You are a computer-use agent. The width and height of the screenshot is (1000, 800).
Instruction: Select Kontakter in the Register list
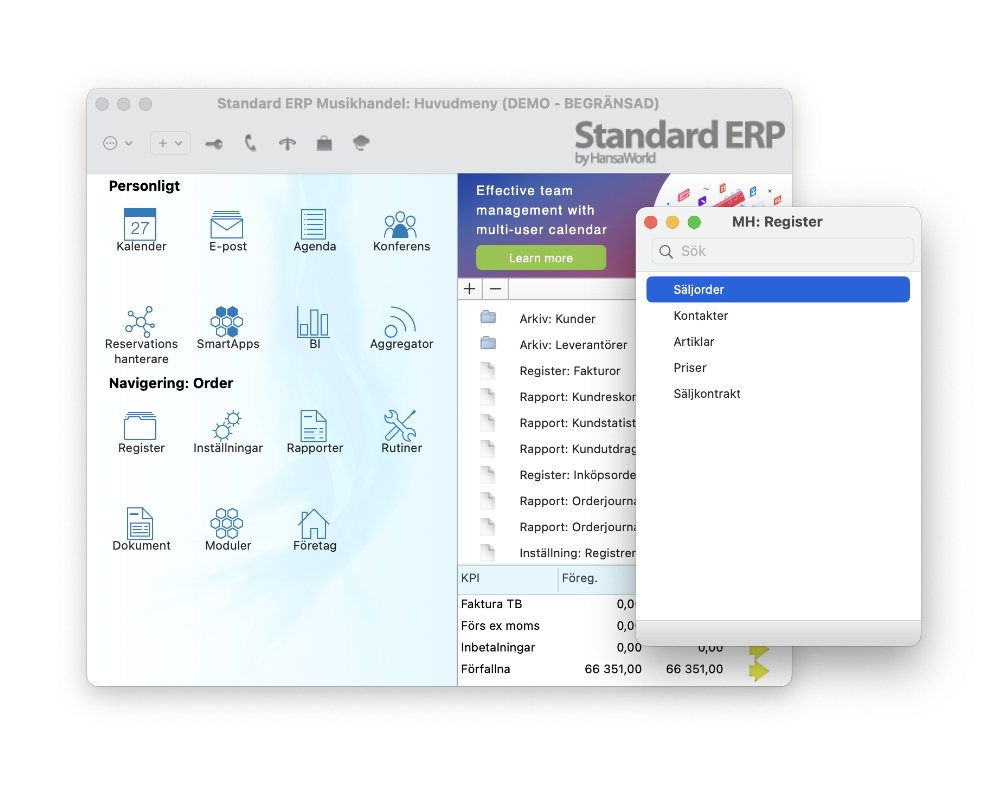[x=777, y=316]
